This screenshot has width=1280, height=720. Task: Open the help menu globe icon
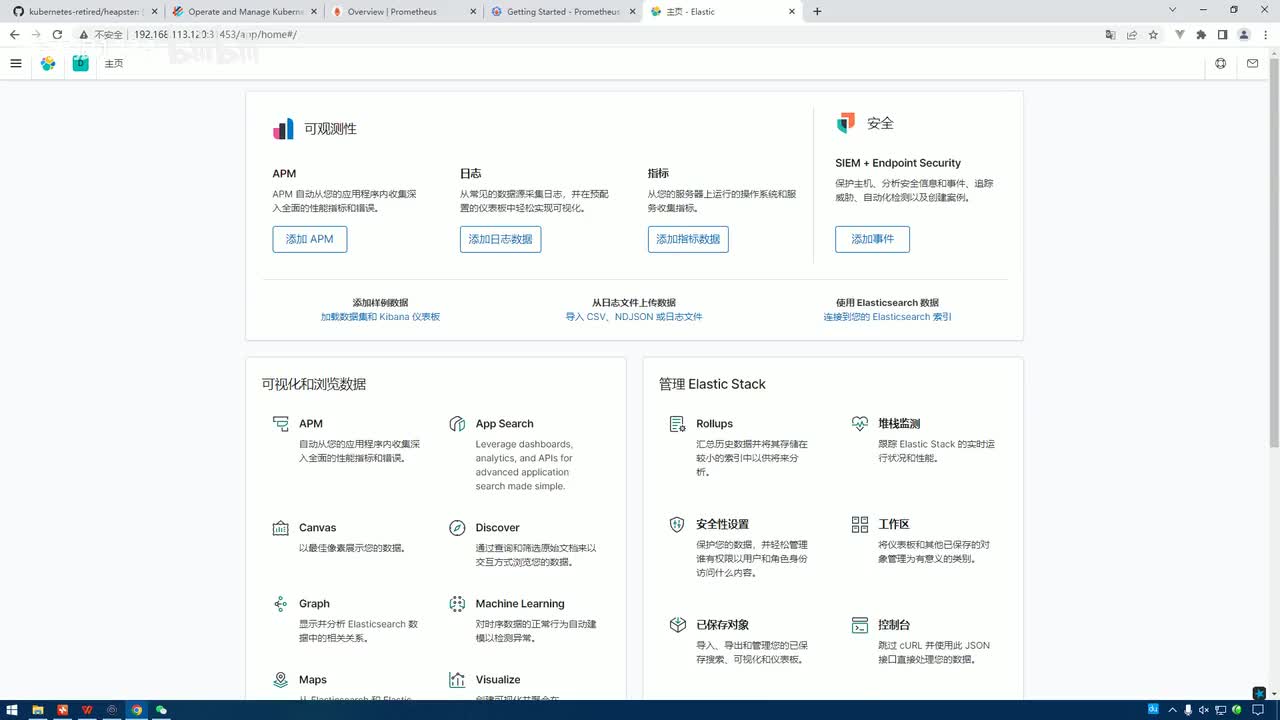(1220, 63)
